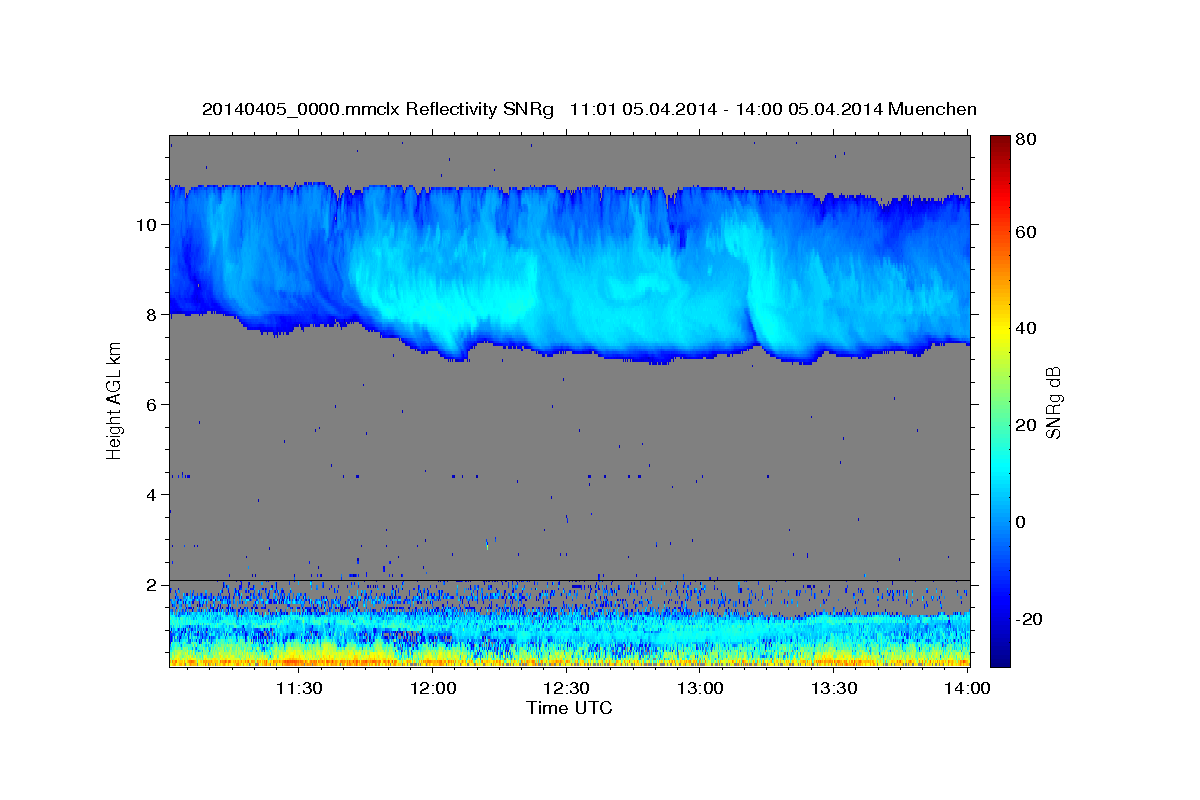Screen dimensions: 1200x800
Task: Click the colorbar value 80
Action: pyautogui.click(x=1025, y=140)
